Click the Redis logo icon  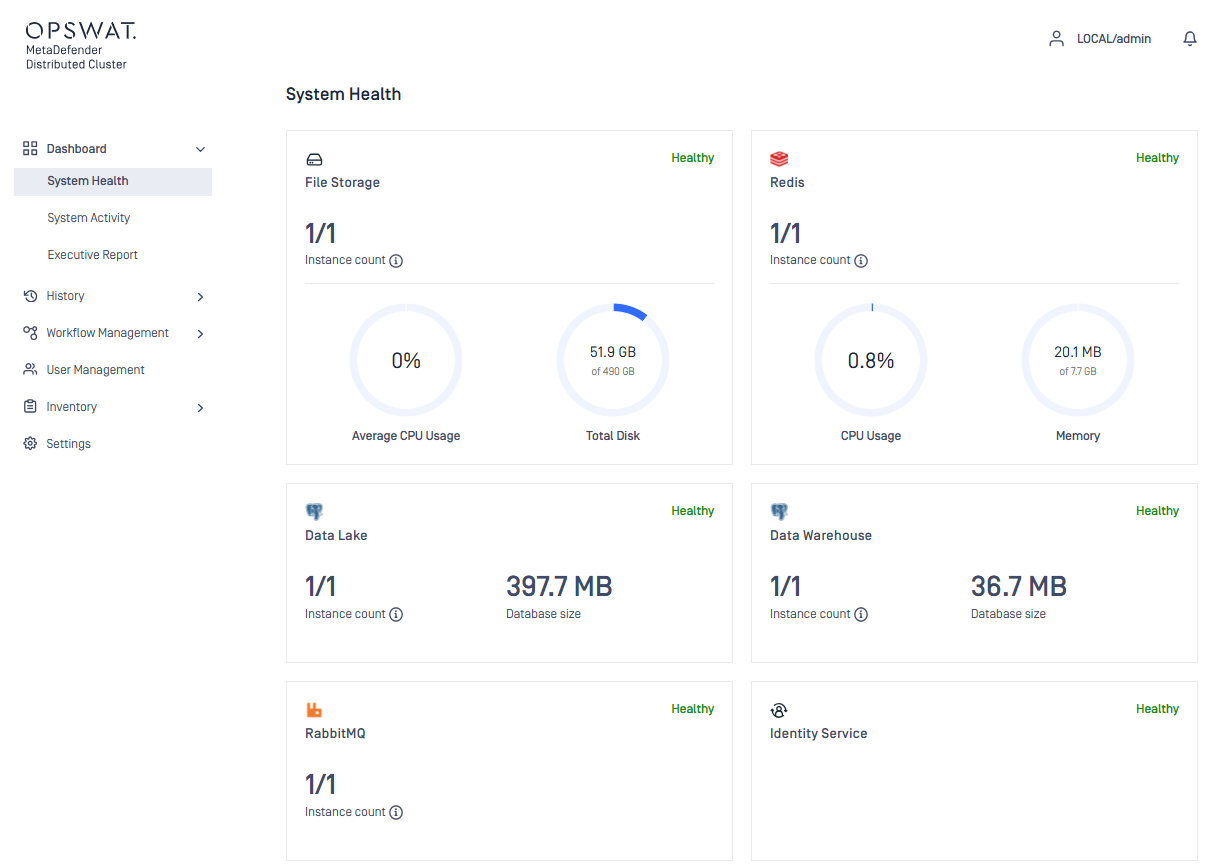tap(779, 159)
